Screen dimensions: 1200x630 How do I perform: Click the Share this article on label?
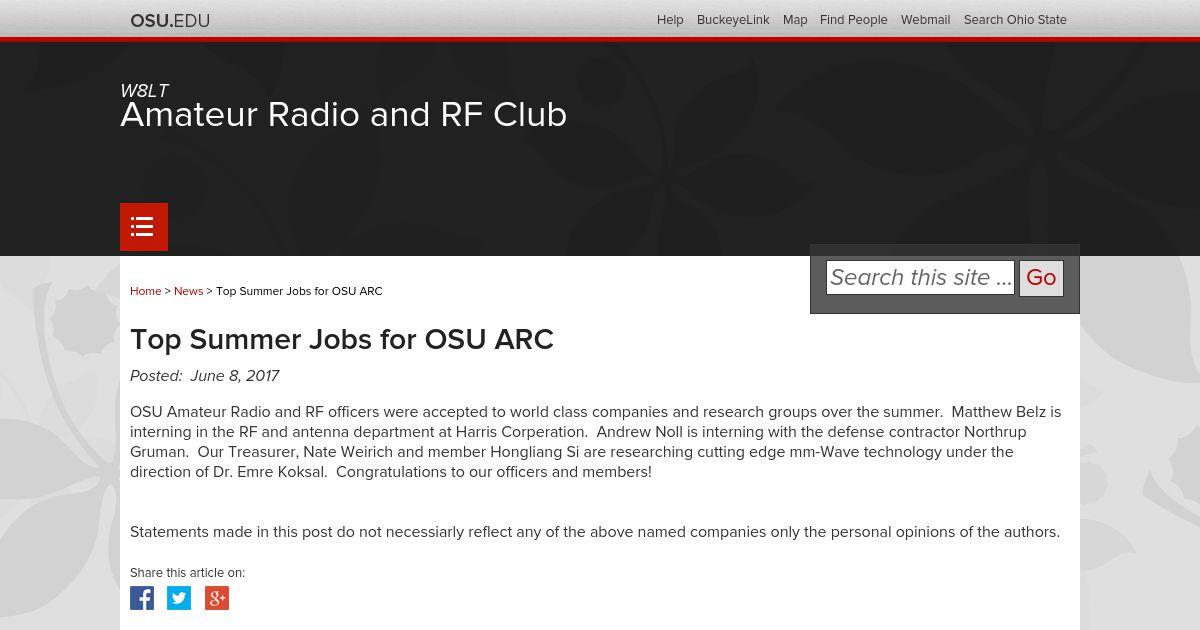187,573
